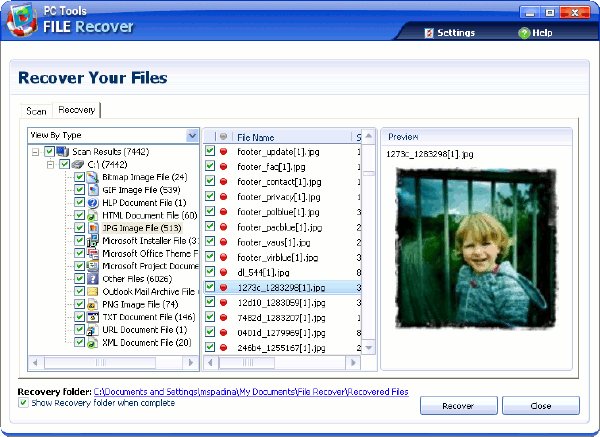The width and height of the screenshot is (600, 437).
Task: Switch to the Scan tab
Action: (36, 111)
